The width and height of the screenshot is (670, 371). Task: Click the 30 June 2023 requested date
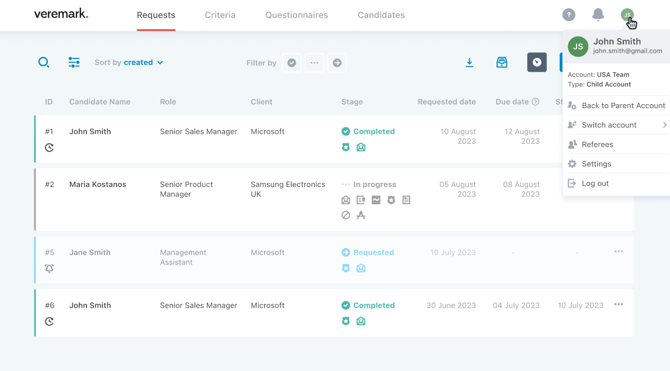click(451, 305)
